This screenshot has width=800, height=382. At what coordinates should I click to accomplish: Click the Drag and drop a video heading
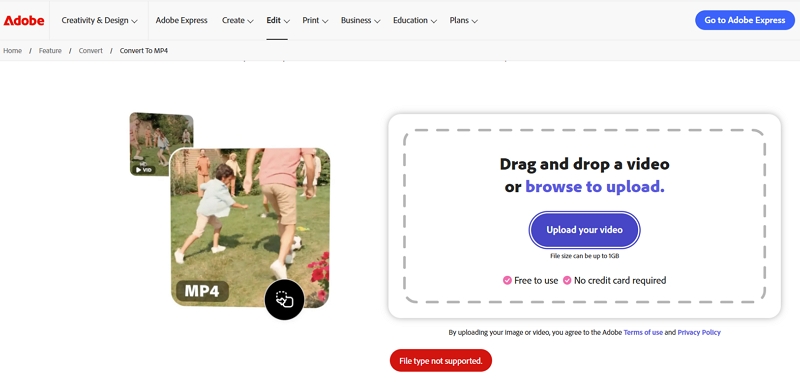(584, 164)
